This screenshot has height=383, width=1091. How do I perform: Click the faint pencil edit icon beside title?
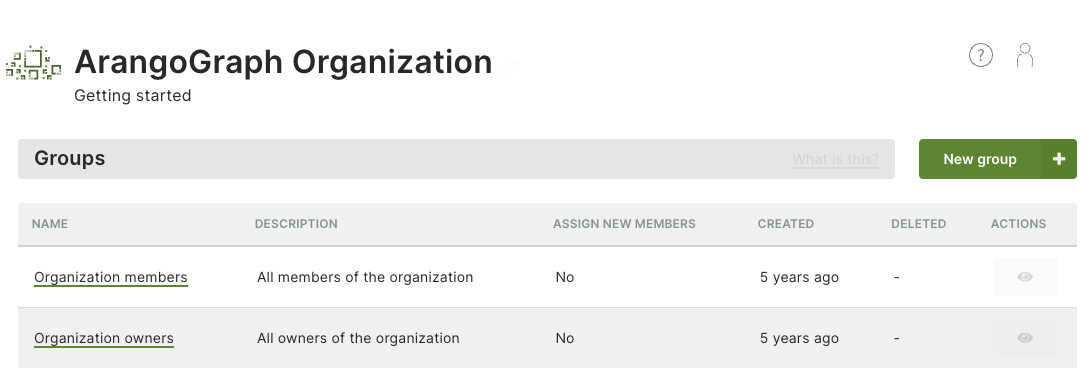[x=511, y=65]
